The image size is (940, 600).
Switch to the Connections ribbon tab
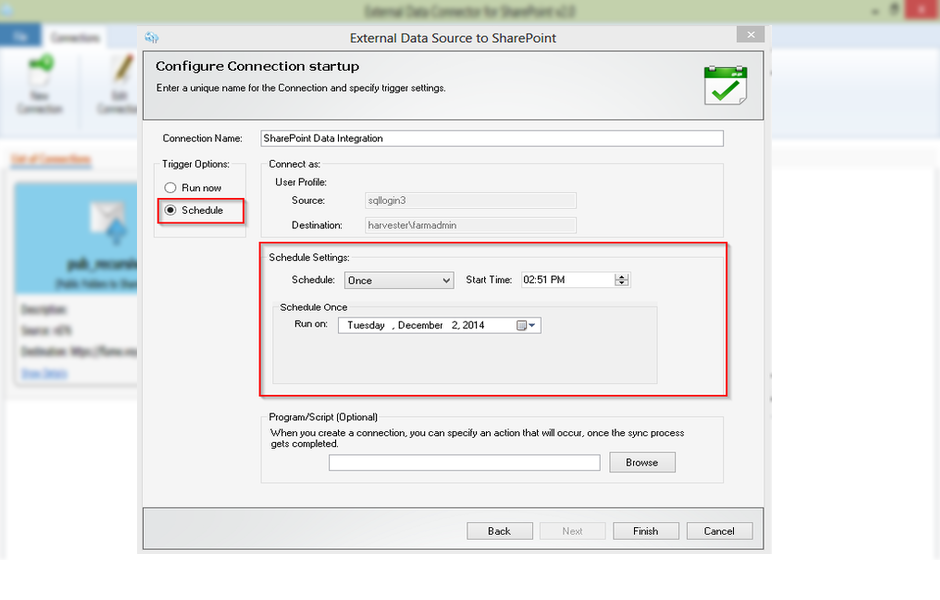[x=76, y=37]
